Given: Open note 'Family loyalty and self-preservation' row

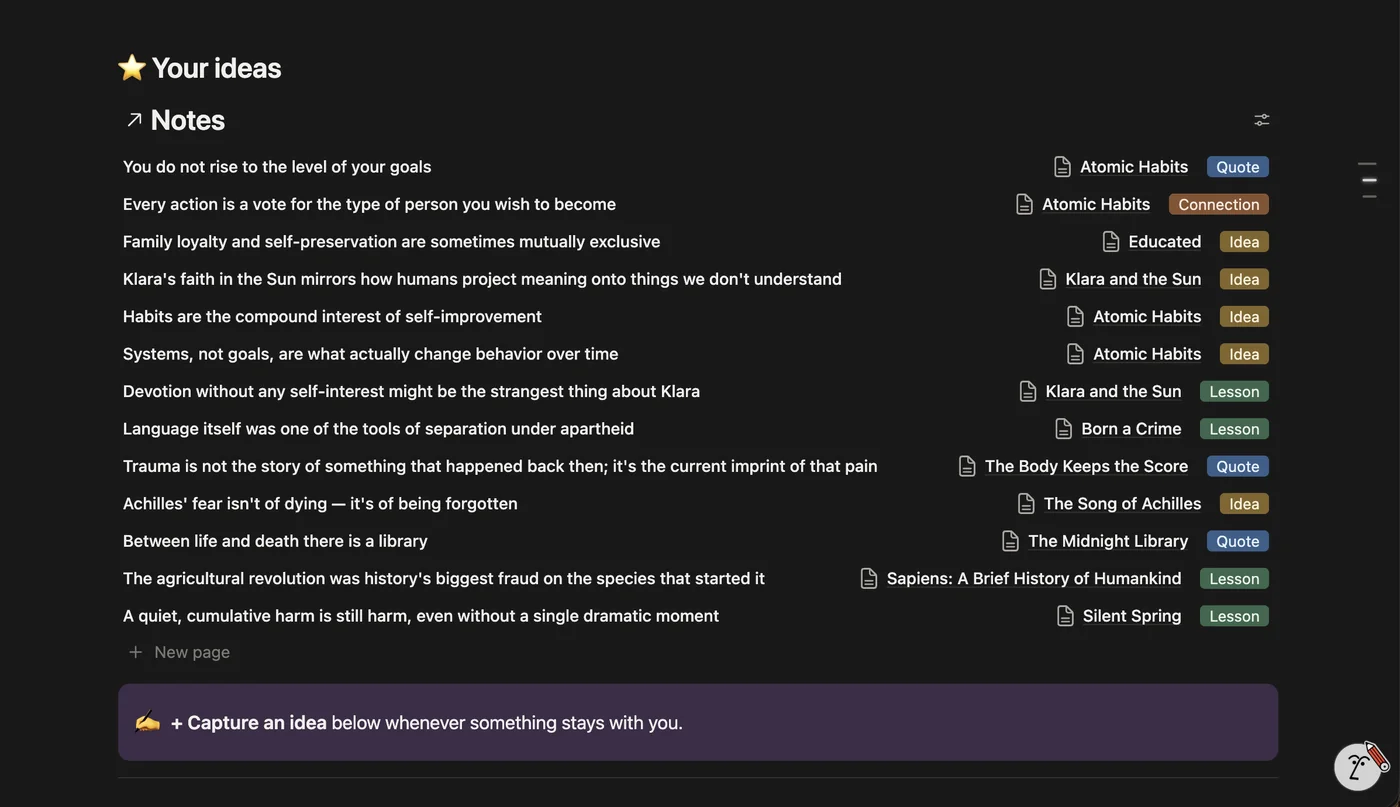Looking at the screenshot, I should (x=391, y=242).
